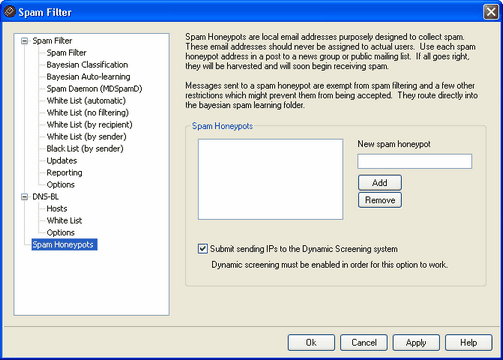Select White List (by recipient)
Screen dimensions: 503x360
pyautogui.click(x=89, y=125)
